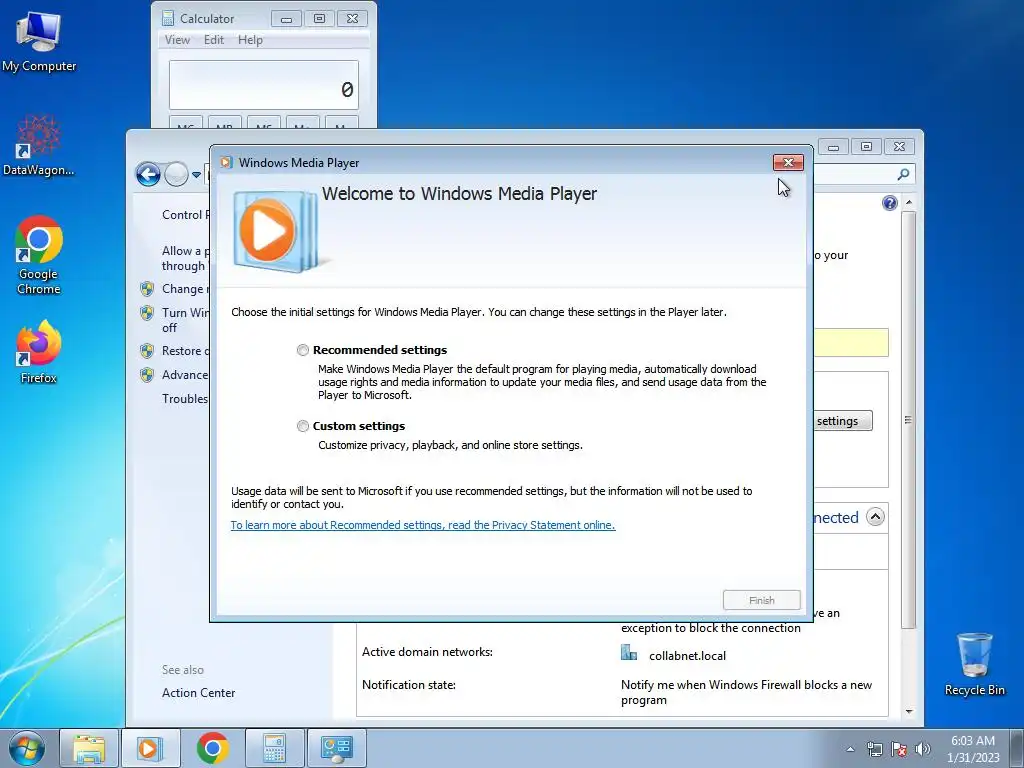The image size is (1024, 768).
Task: Open Google Chrome desktop shortcut
Action: (39, 255)
